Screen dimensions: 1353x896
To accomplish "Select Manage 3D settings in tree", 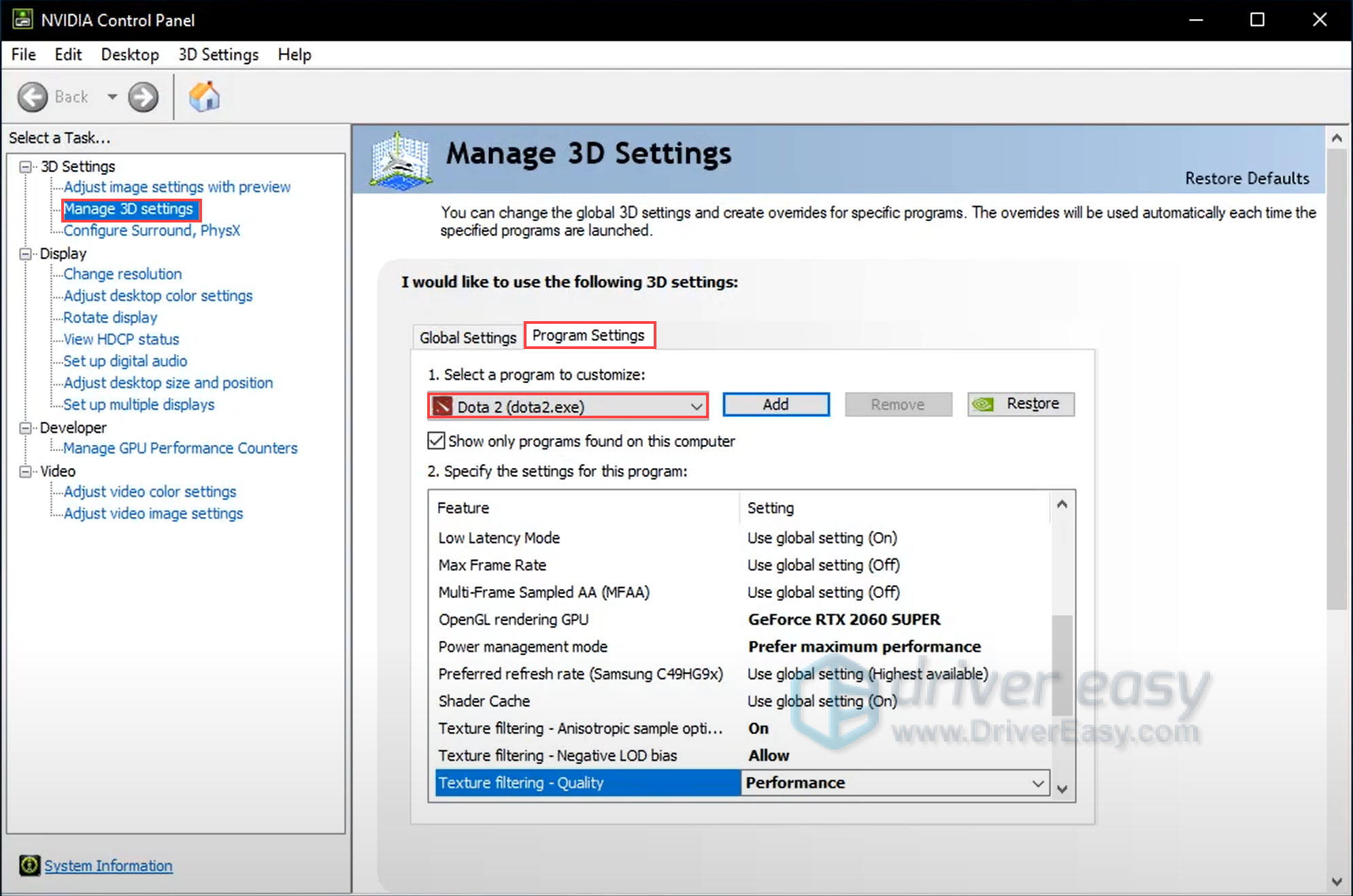I will point(129,209).
